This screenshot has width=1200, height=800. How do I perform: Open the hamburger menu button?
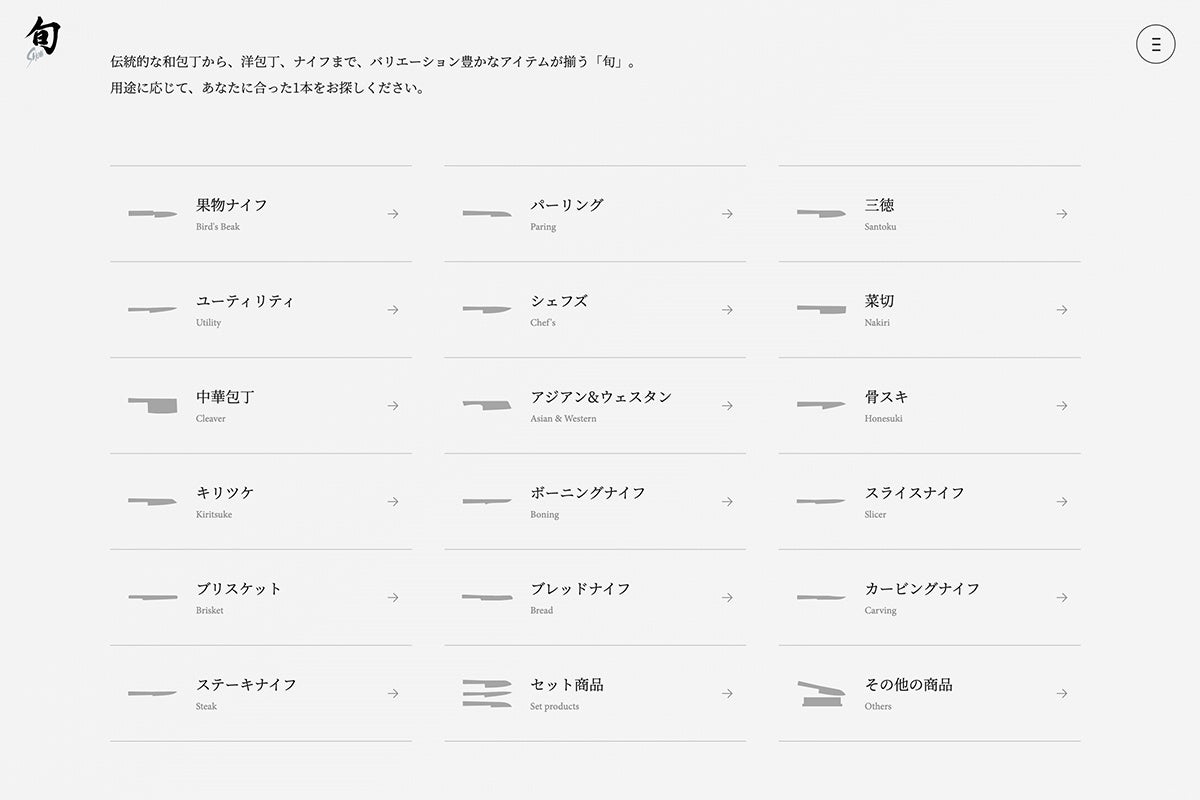point(1156,44)
